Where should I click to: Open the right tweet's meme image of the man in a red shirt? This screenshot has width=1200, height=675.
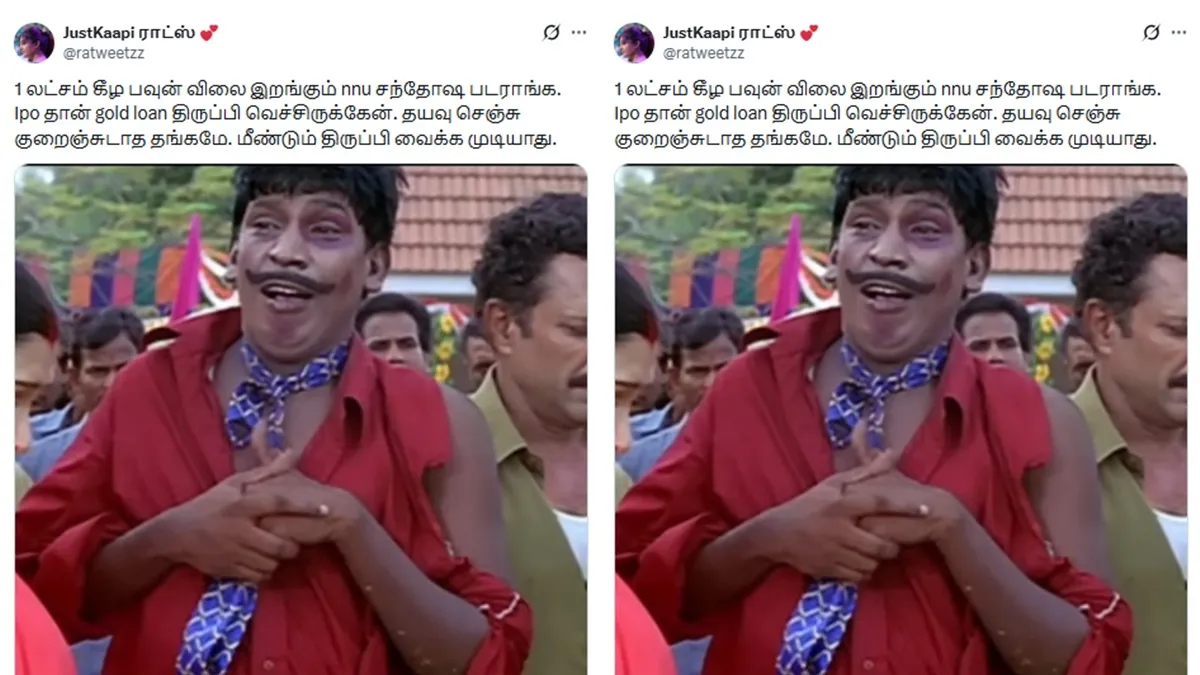pyautogui.click(x=900, y=420)
